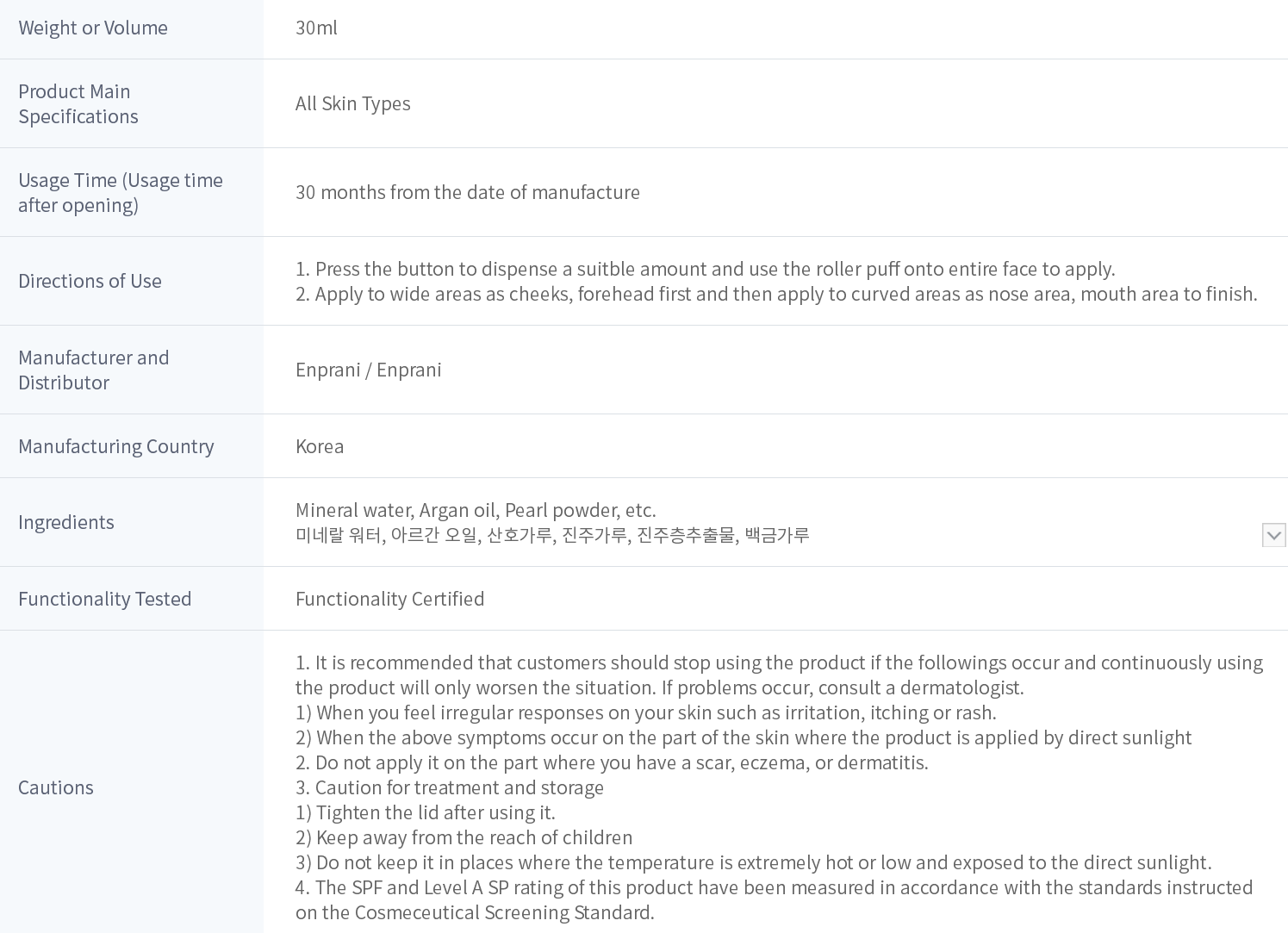
Task: Select the Cautions row label
Action: [x=56, y=787]
